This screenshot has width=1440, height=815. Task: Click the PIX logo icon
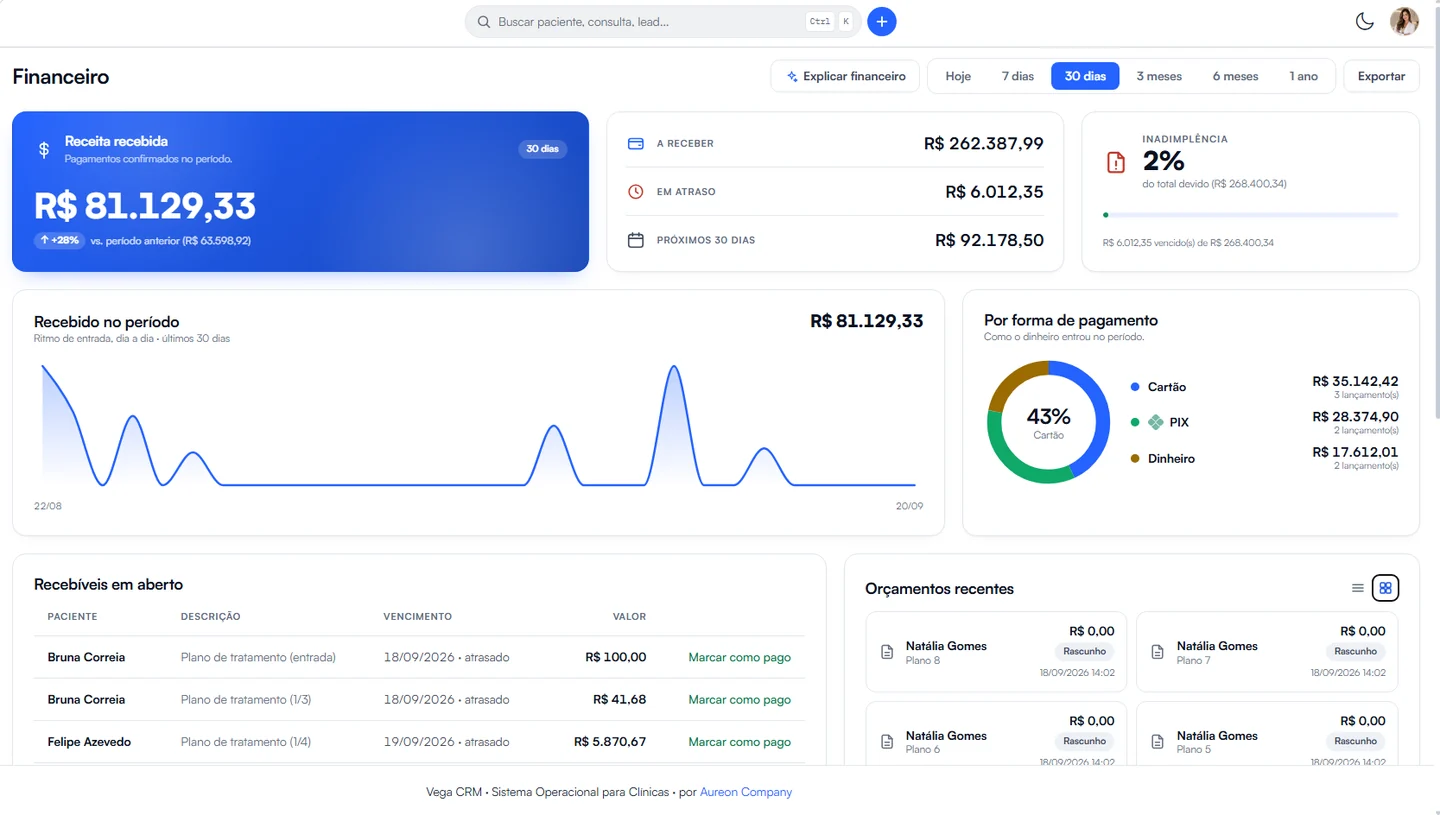(1156, 422)
